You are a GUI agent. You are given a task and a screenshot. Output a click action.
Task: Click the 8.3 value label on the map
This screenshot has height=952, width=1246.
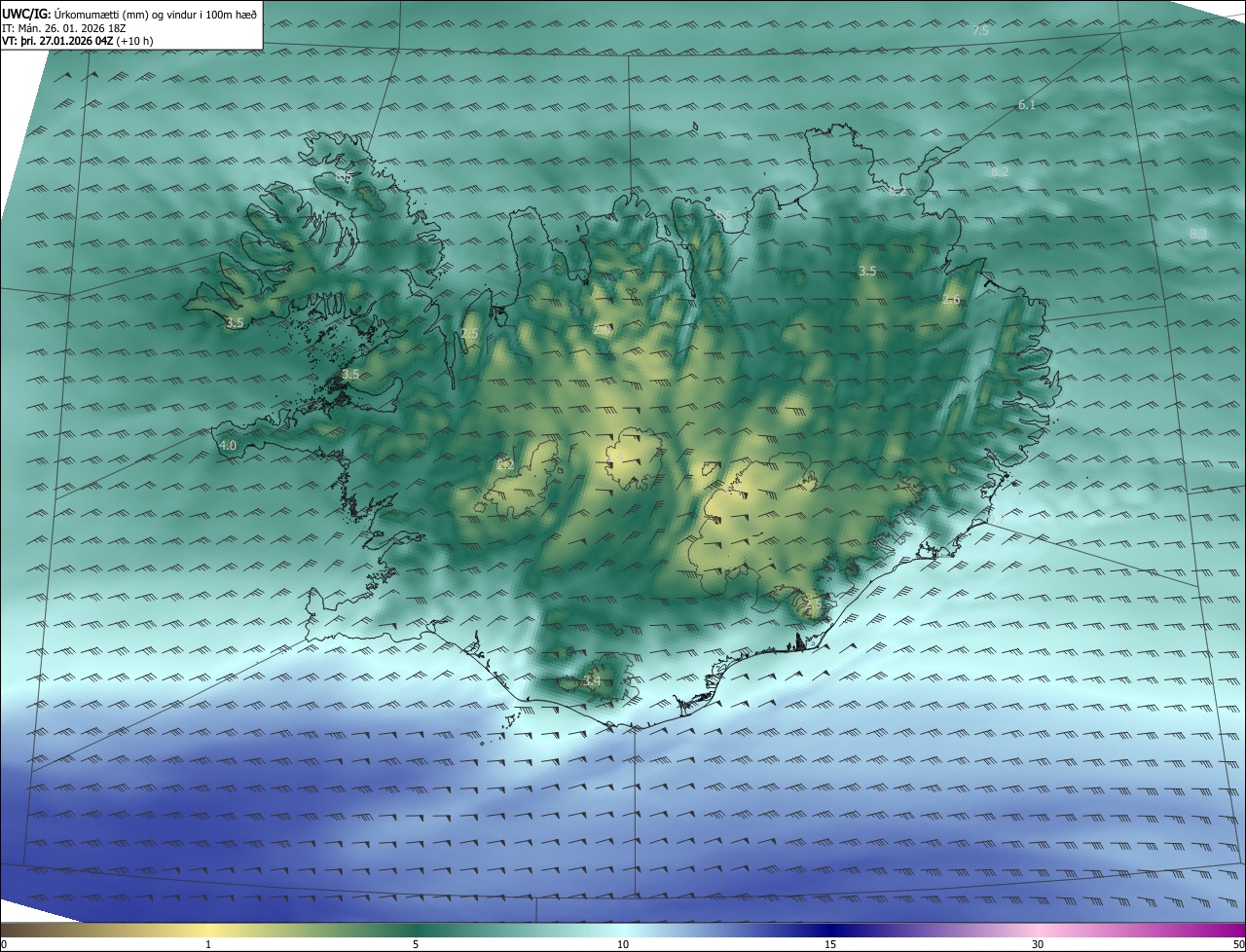pos(1198,234)
